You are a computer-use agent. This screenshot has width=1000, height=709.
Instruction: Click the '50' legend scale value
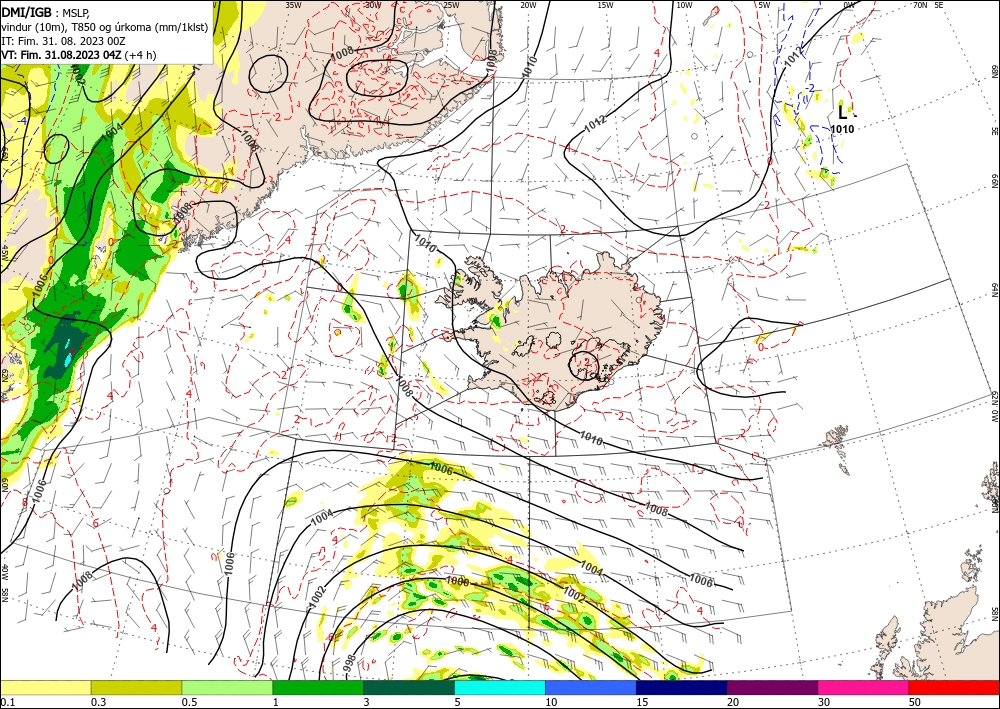click(915, 702)
